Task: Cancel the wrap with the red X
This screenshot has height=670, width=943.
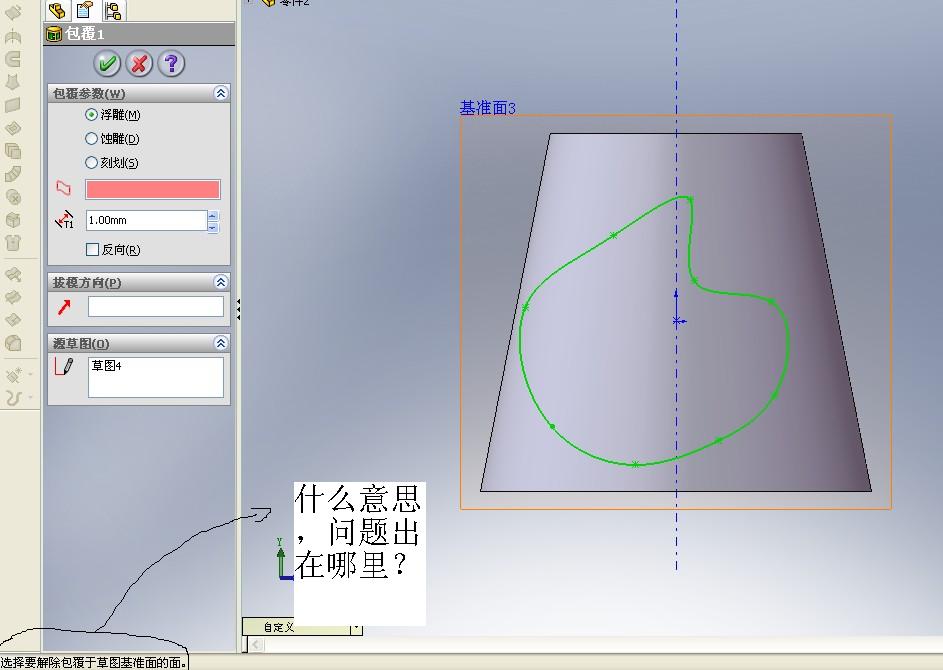Action: pos(139,63)
